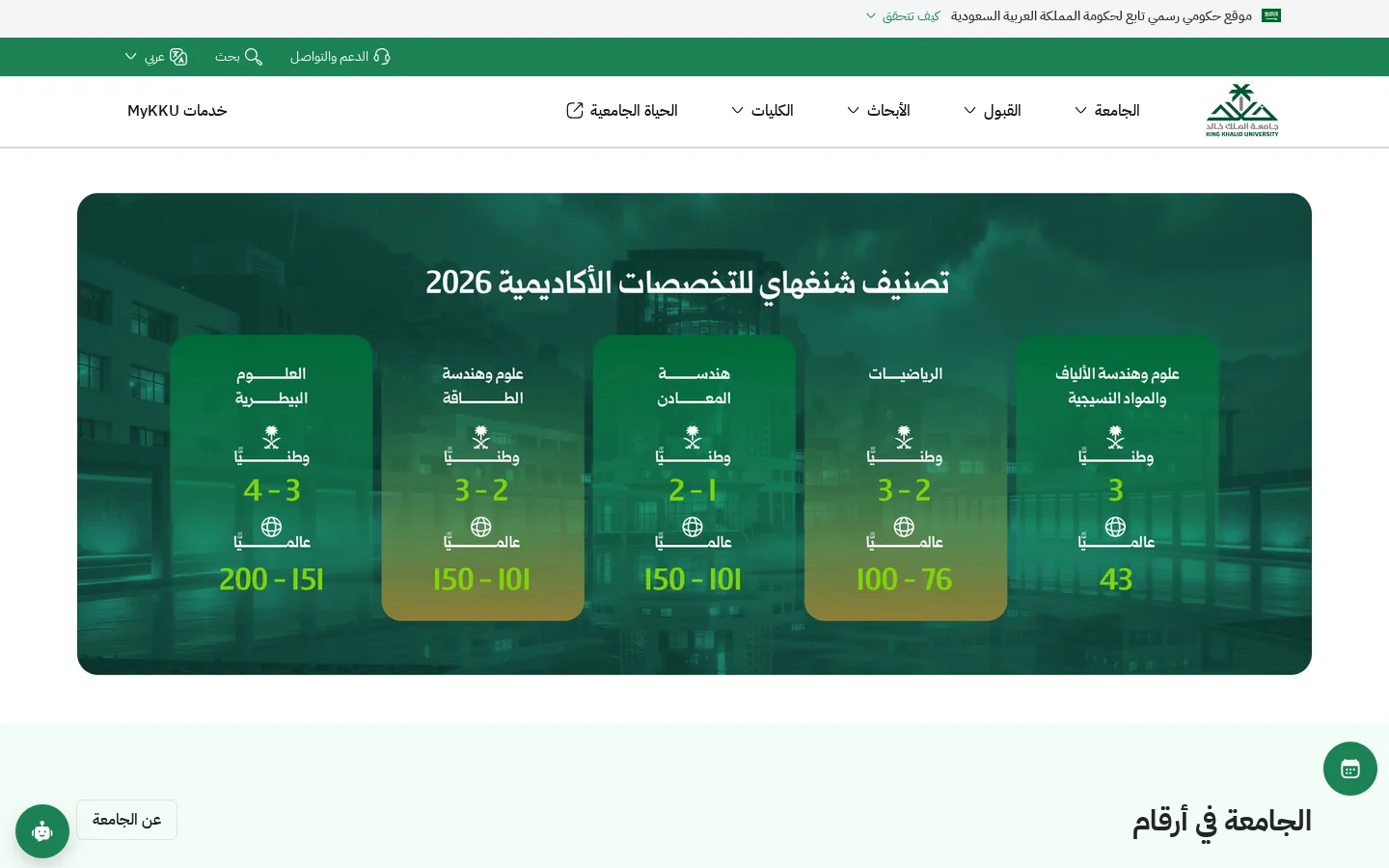
Task: Open the floating calendar events button
Action: click(x=1350, y=769)
